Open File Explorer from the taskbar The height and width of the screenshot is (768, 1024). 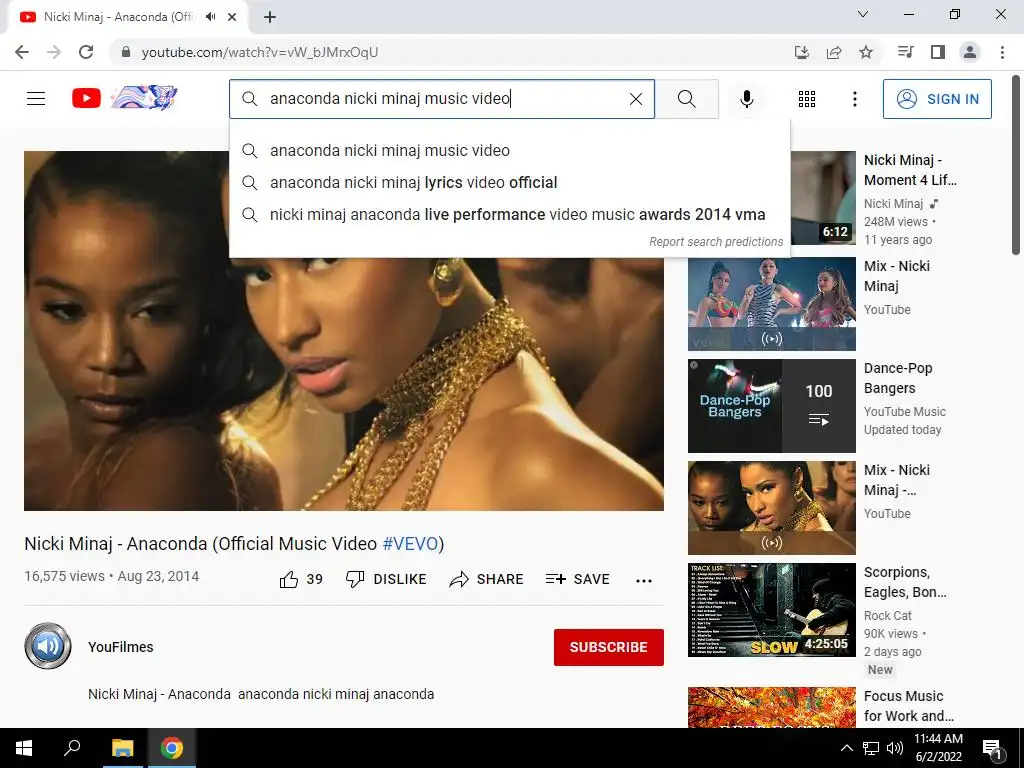(x=122, y=748)
